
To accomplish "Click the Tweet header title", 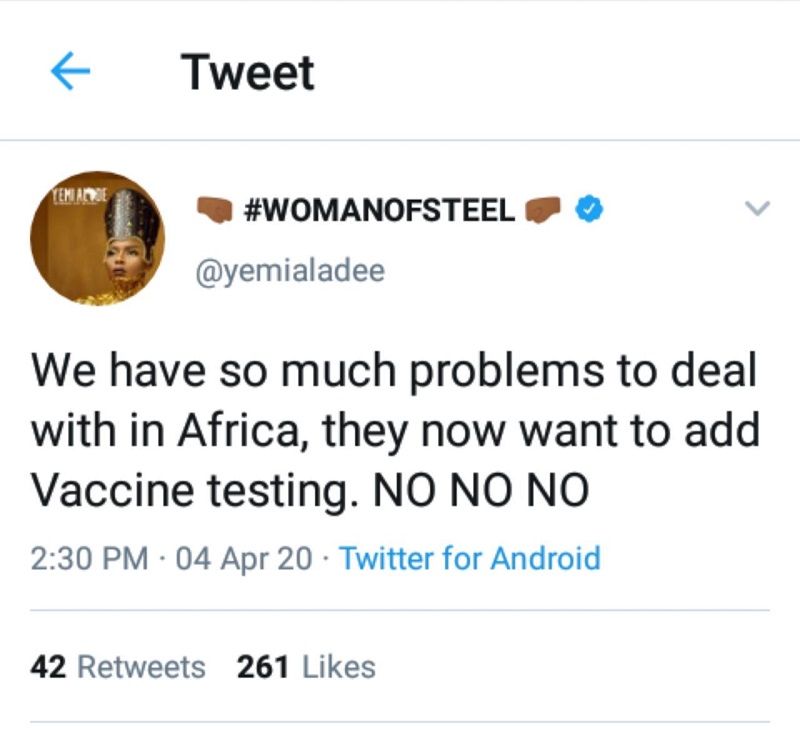I will coord(248,72).
